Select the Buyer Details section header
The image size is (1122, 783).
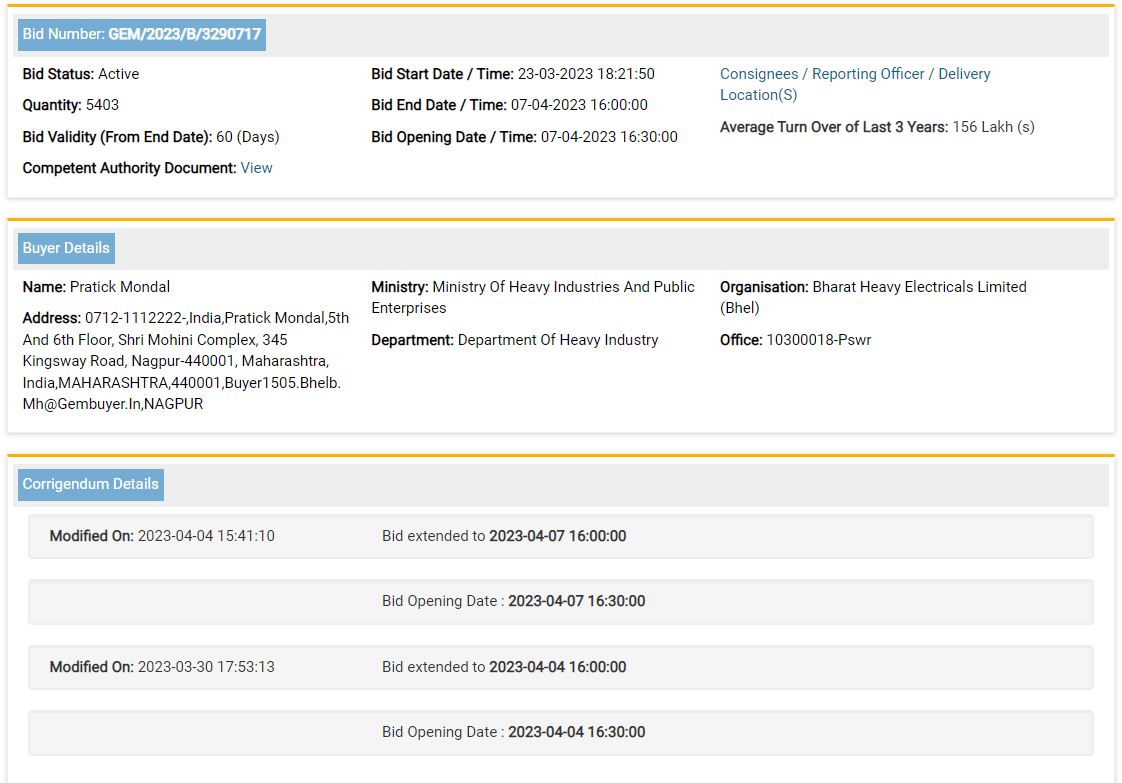pyautogui.click(x=66, y=248)
